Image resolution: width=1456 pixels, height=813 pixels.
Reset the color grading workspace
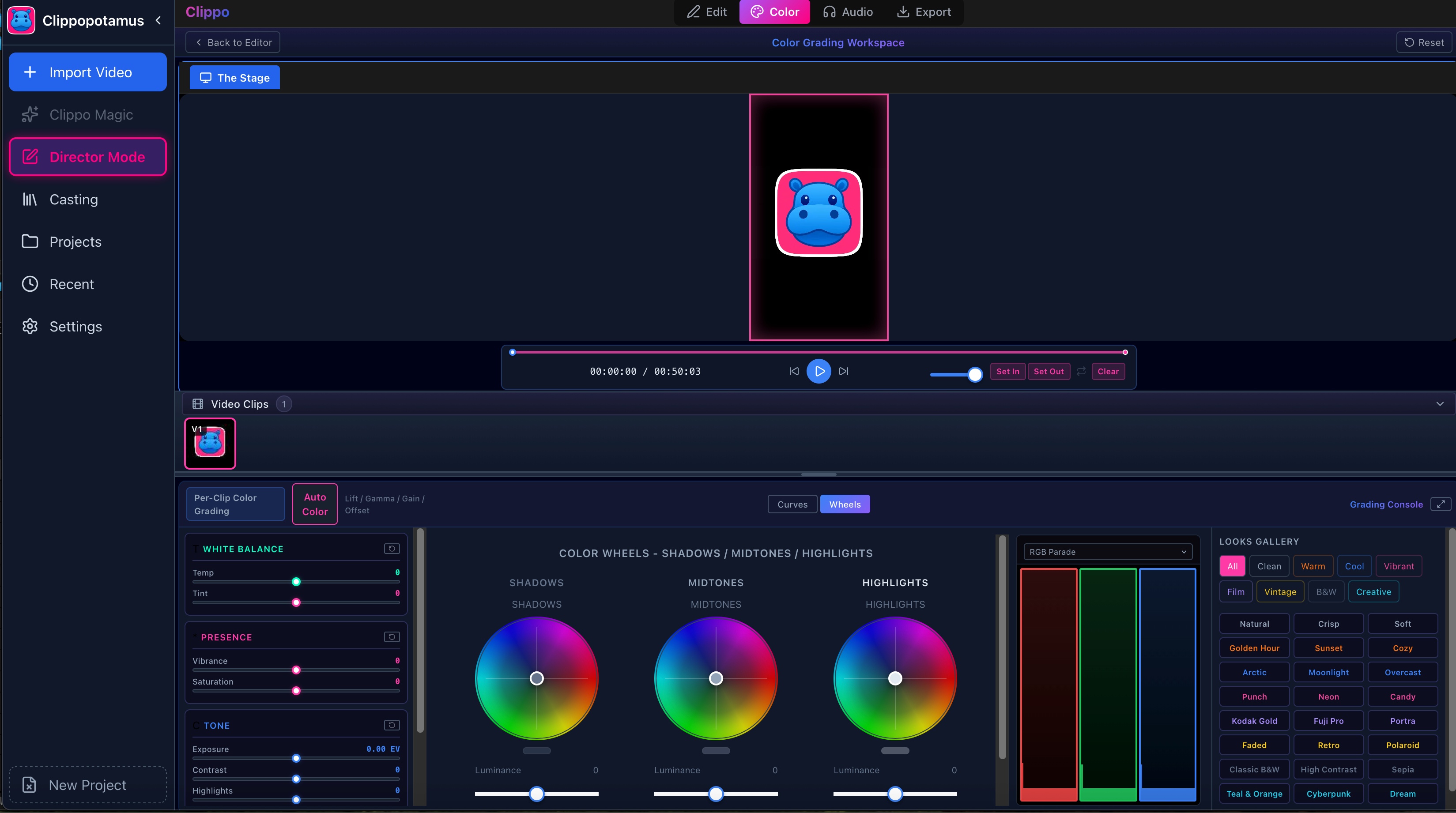pyautogui.click(x=1424, y=42)
